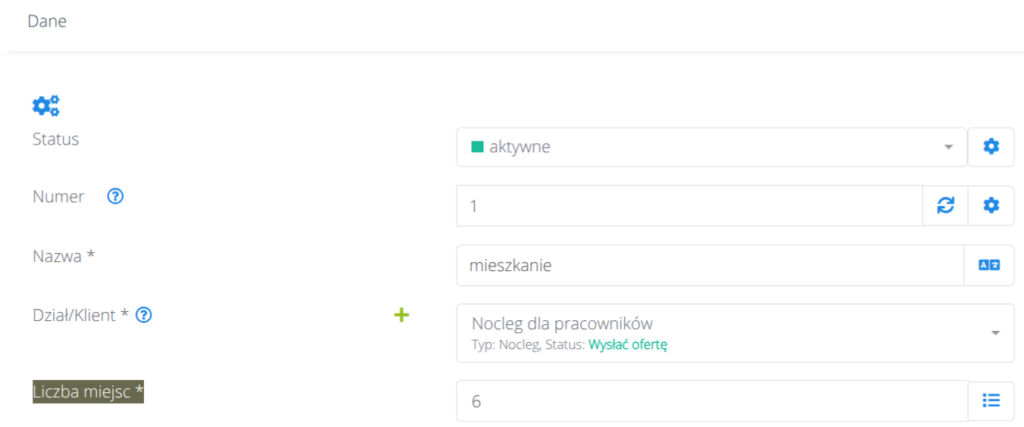
Task: Click the green aktywne status color square
Action: [478, 147]
